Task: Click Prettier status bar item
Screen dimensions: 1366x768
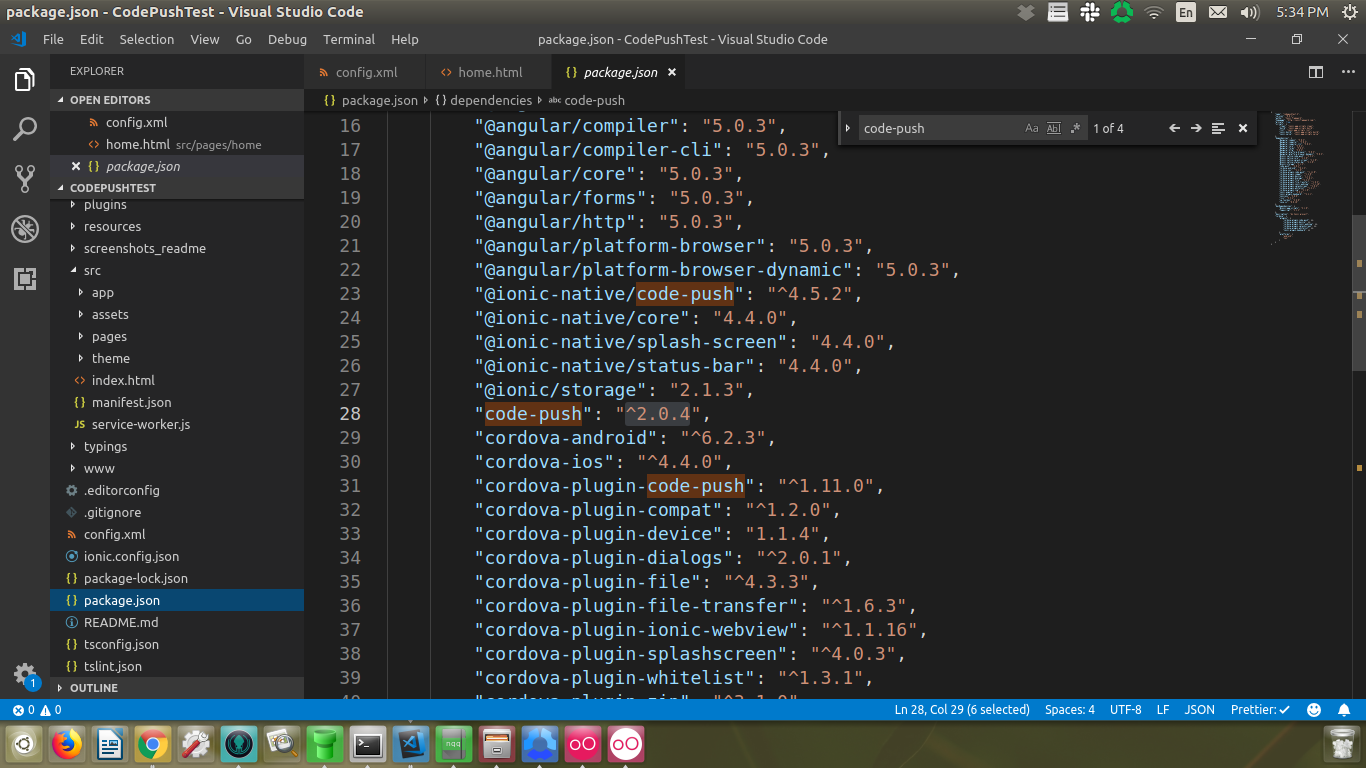Action: click(x=1260, y=710)
